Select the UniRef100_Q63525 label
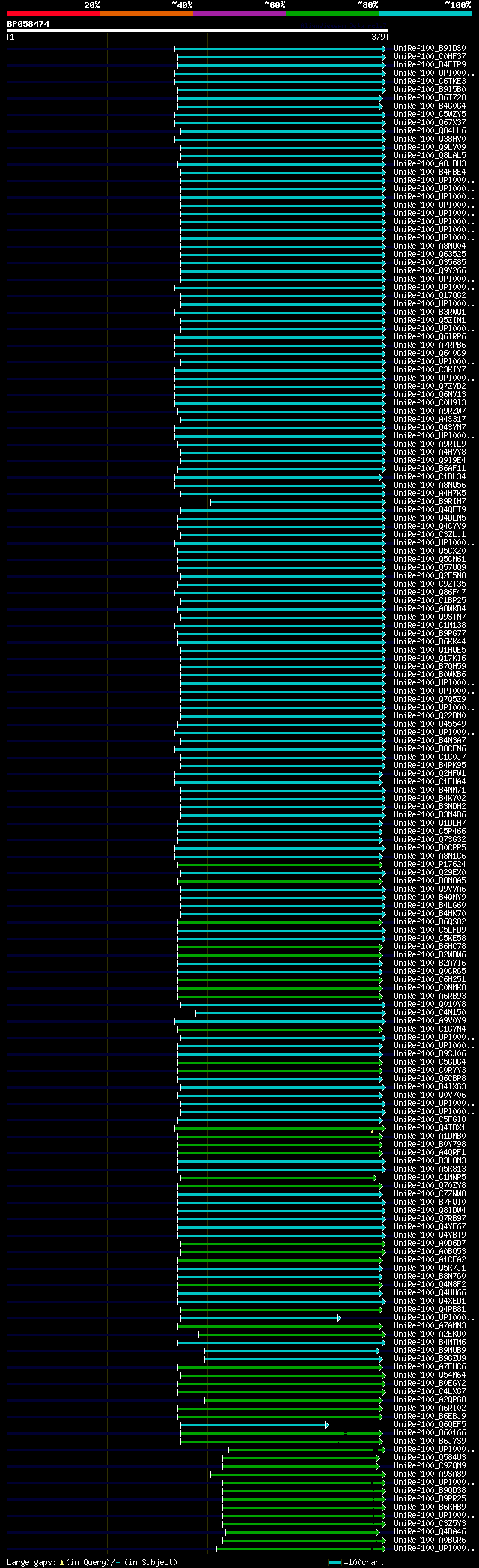This screenshot has height=1568, width=479. click(430, 254)
